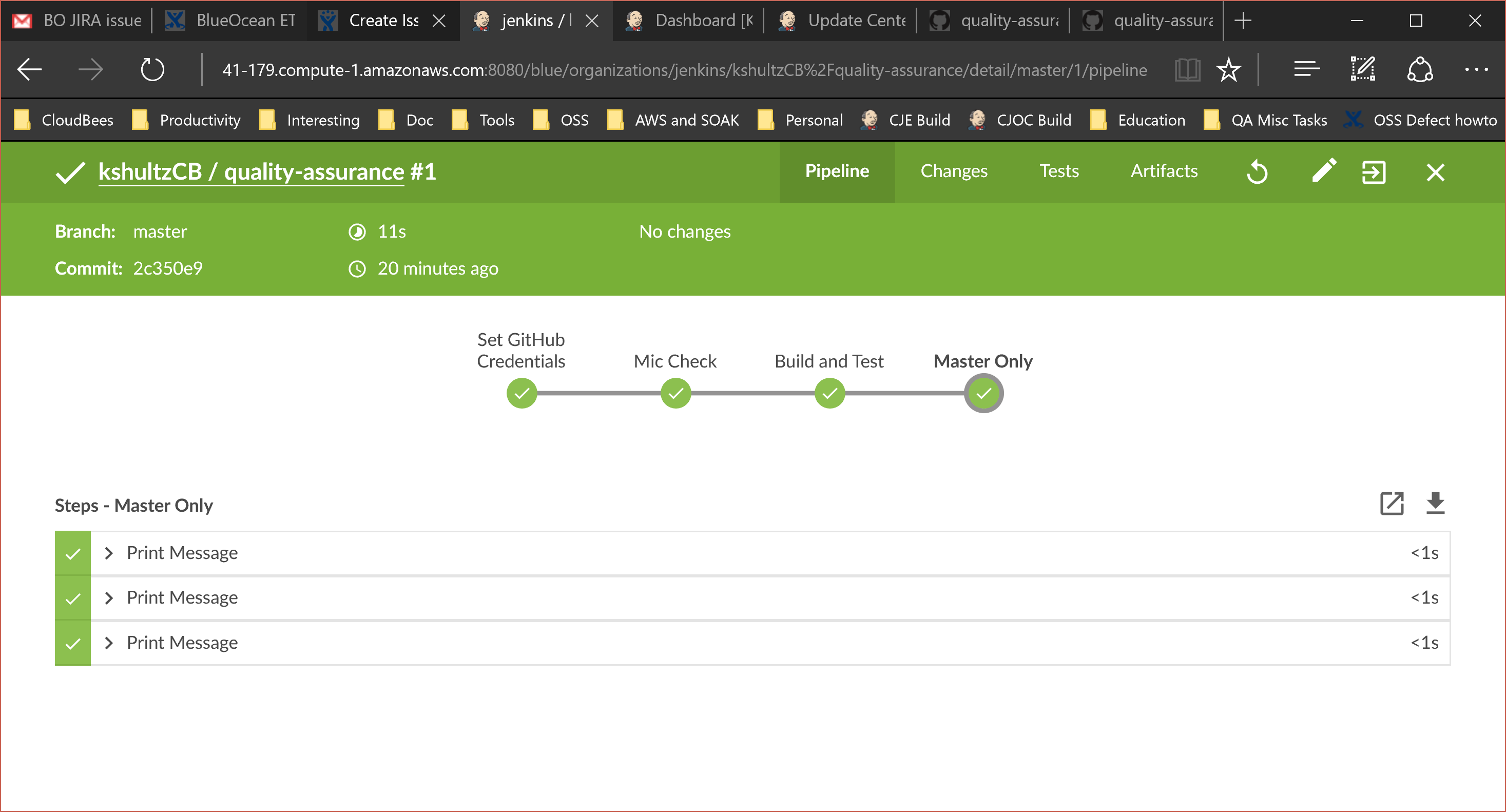Open the pipeline editor pencil icon
Viewport: 1506px width, 812px height.
tap(1324, 171)
